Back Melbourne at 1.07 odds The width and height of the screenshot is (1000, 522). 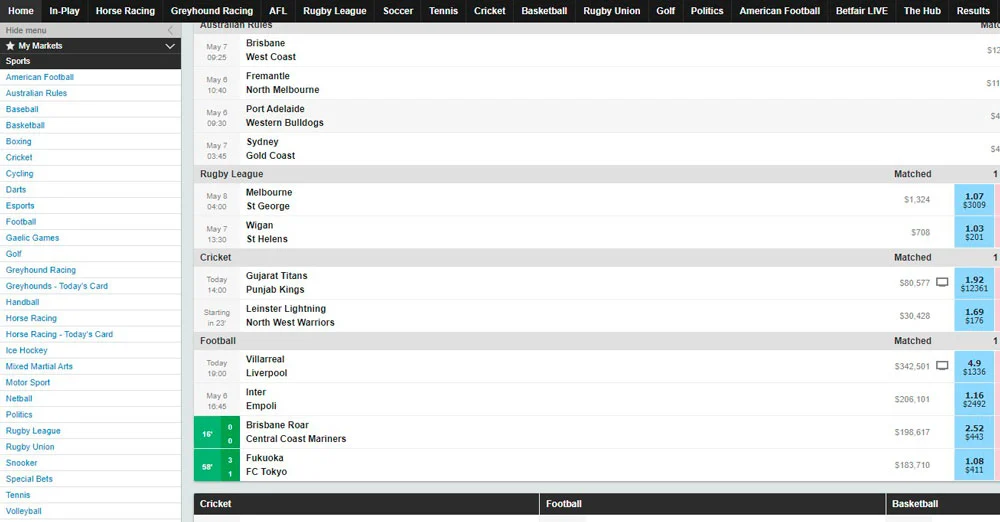(974, 200)
